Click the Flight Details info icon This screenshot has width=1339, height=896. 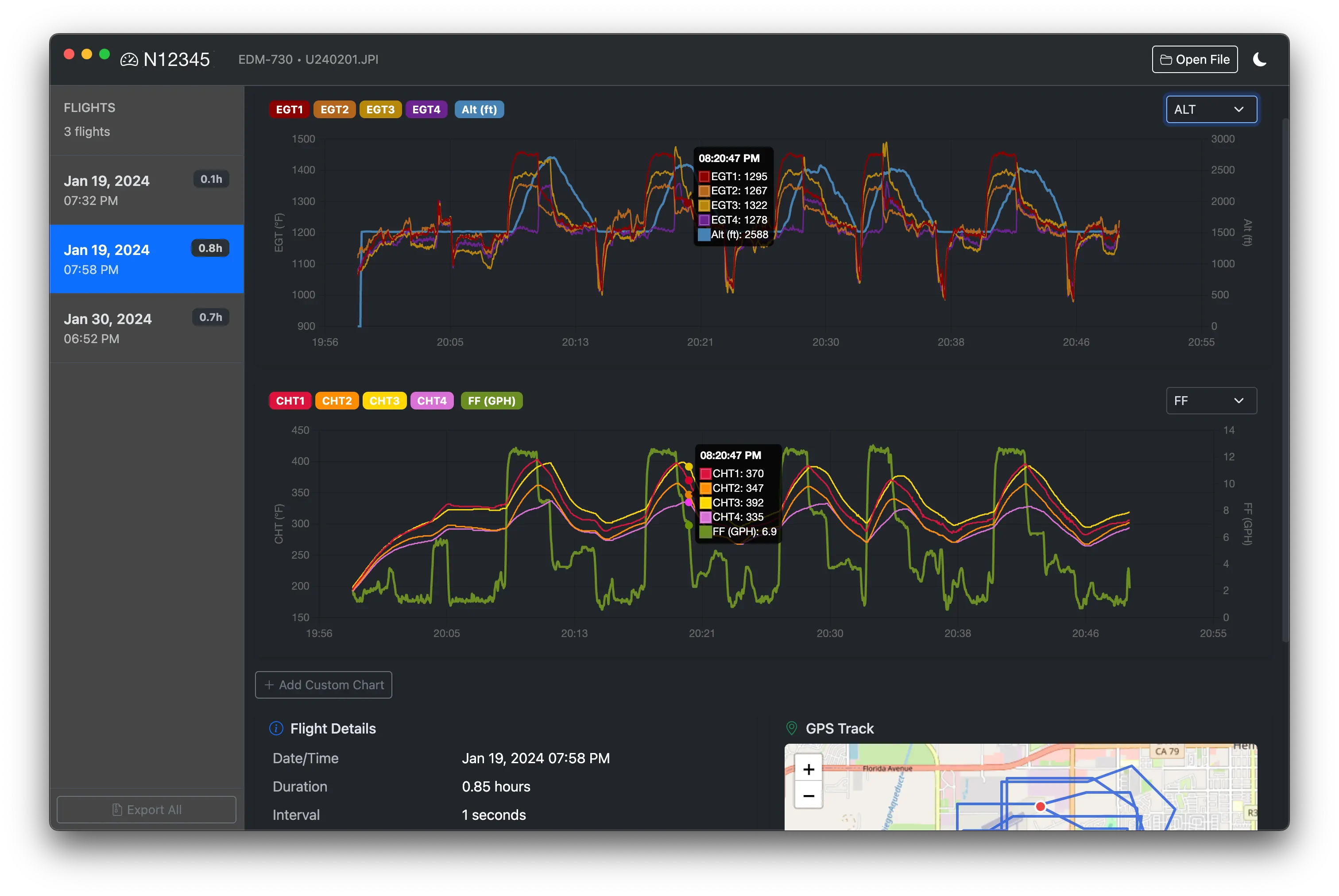click(276, 728)
